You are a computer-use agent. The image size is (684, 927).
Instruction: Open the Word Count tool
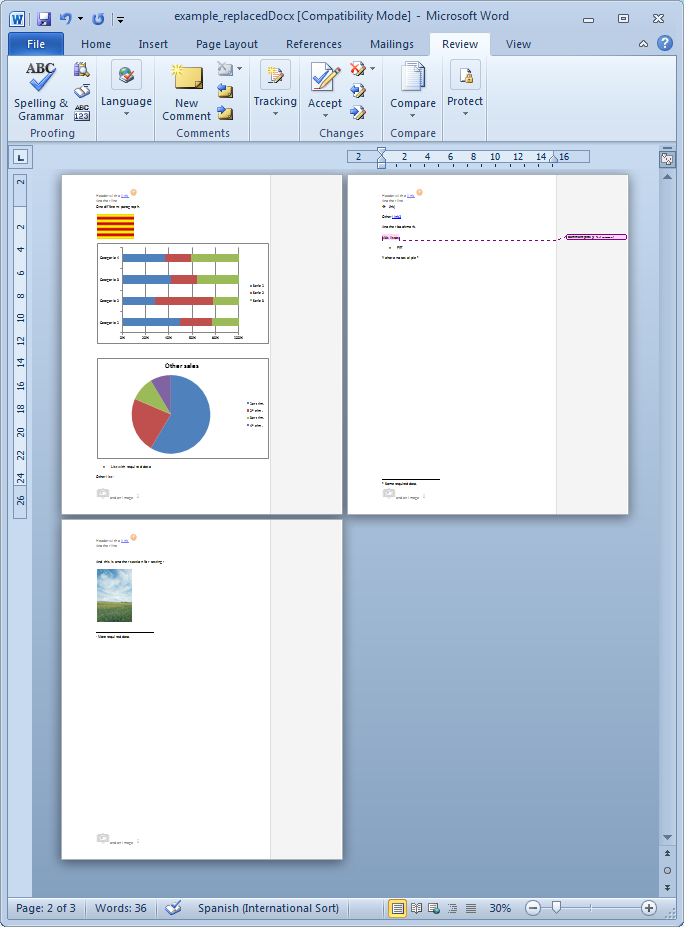[82, 112]
